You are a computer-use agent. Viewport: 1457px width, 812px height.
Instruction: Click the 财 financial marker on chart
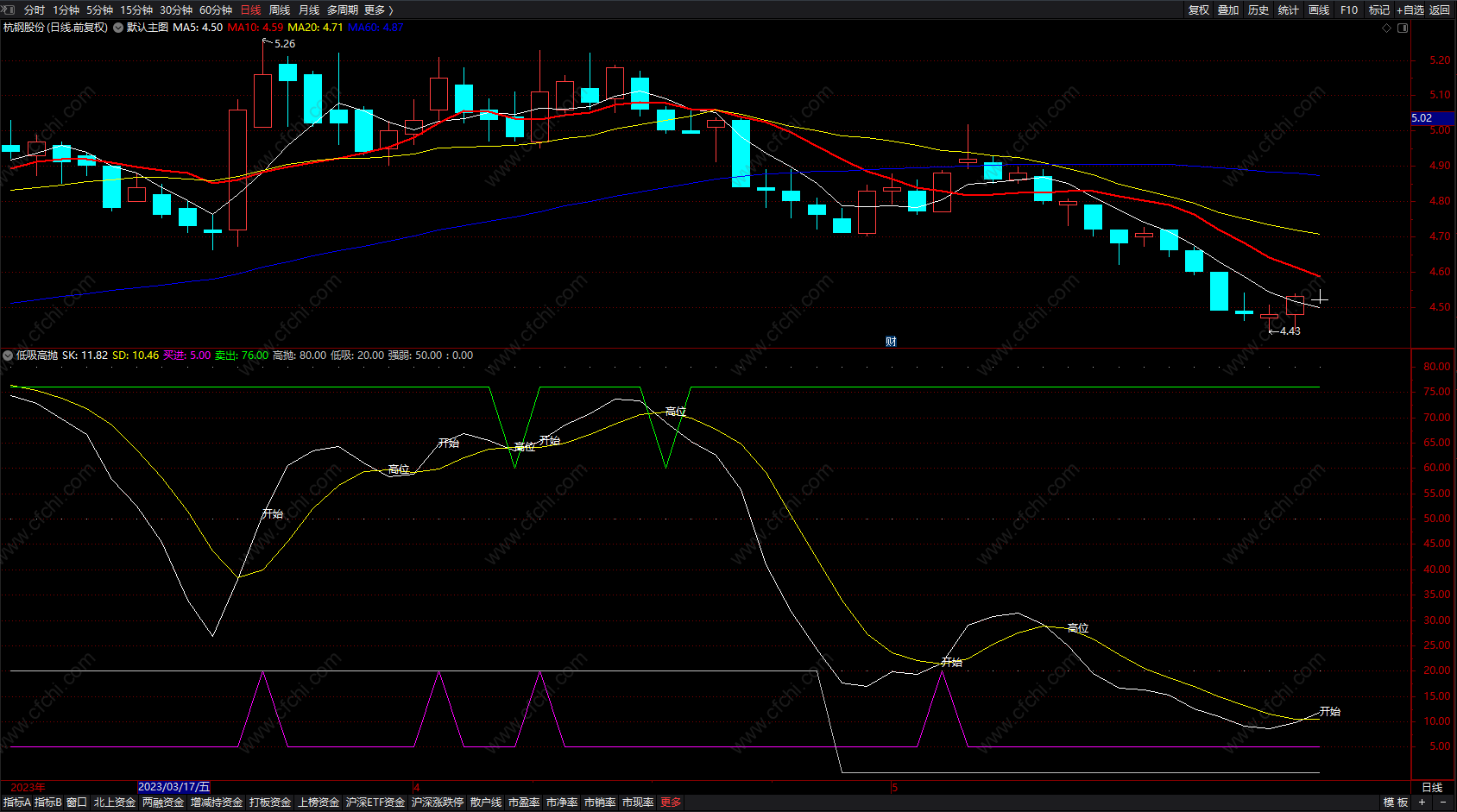891,342
